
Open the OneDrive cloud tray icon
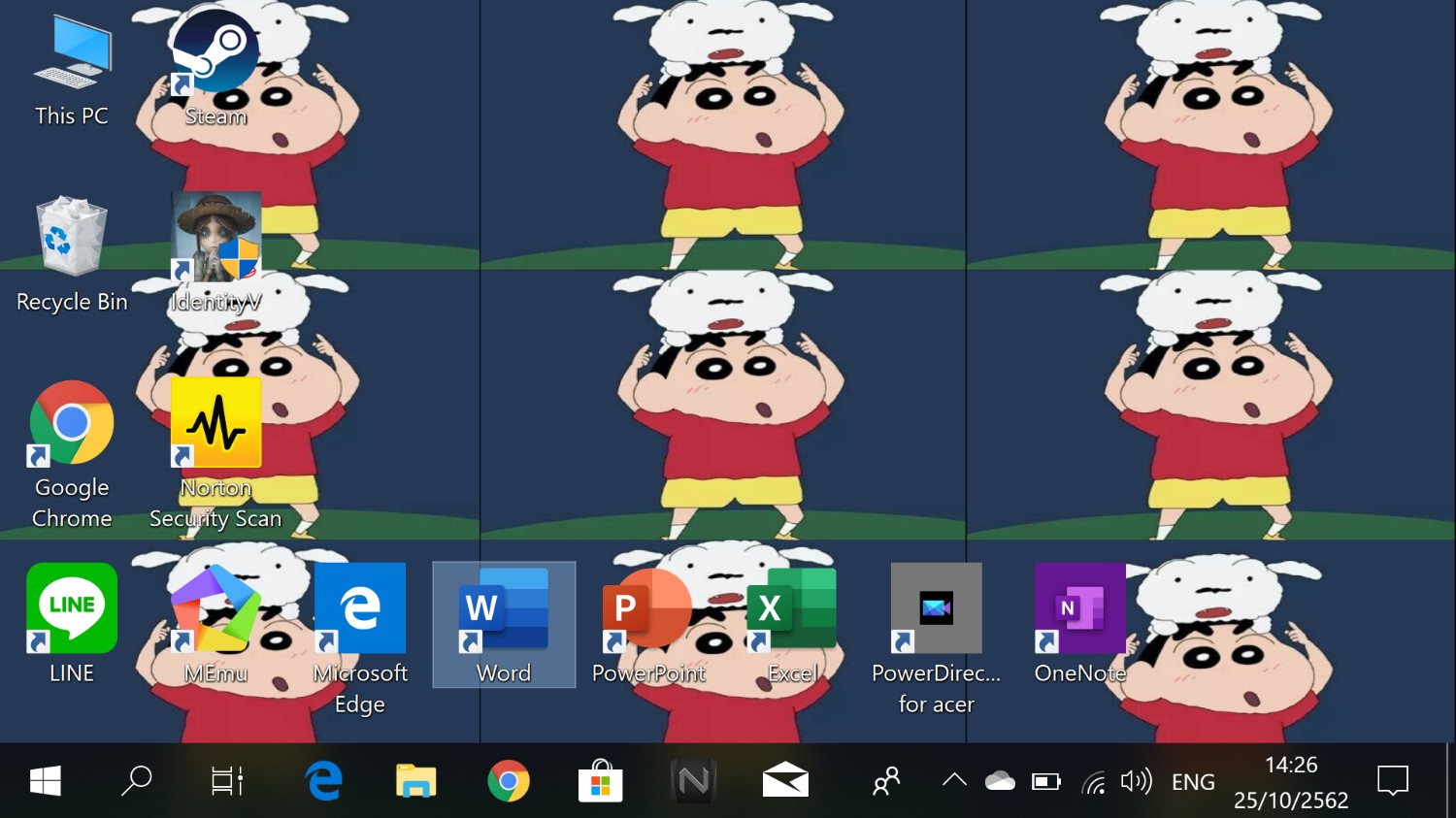coord(1000,781)
